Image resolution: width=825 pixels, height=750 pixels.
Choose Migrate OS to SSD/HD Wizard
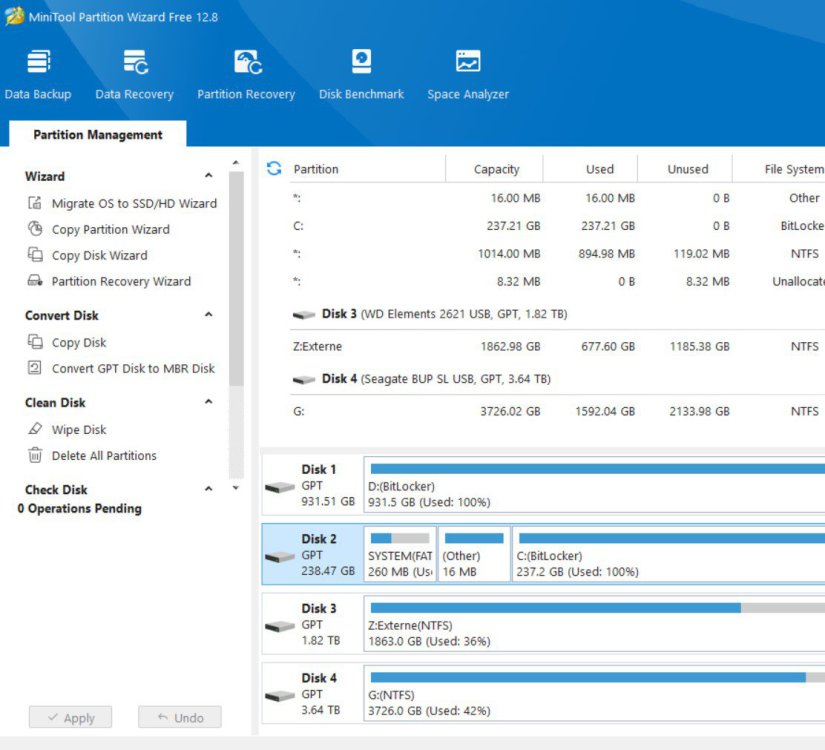point(134,203)
